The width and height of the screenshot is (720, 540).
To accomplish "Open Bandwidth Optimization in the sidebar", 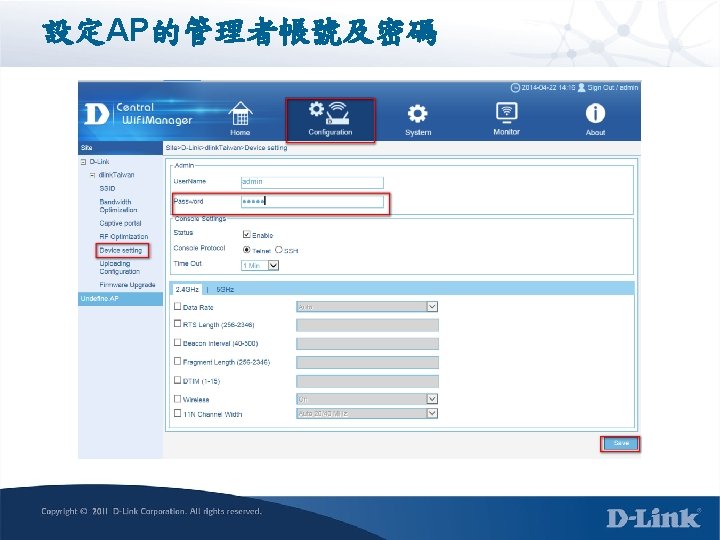I will tap(118, 206).
